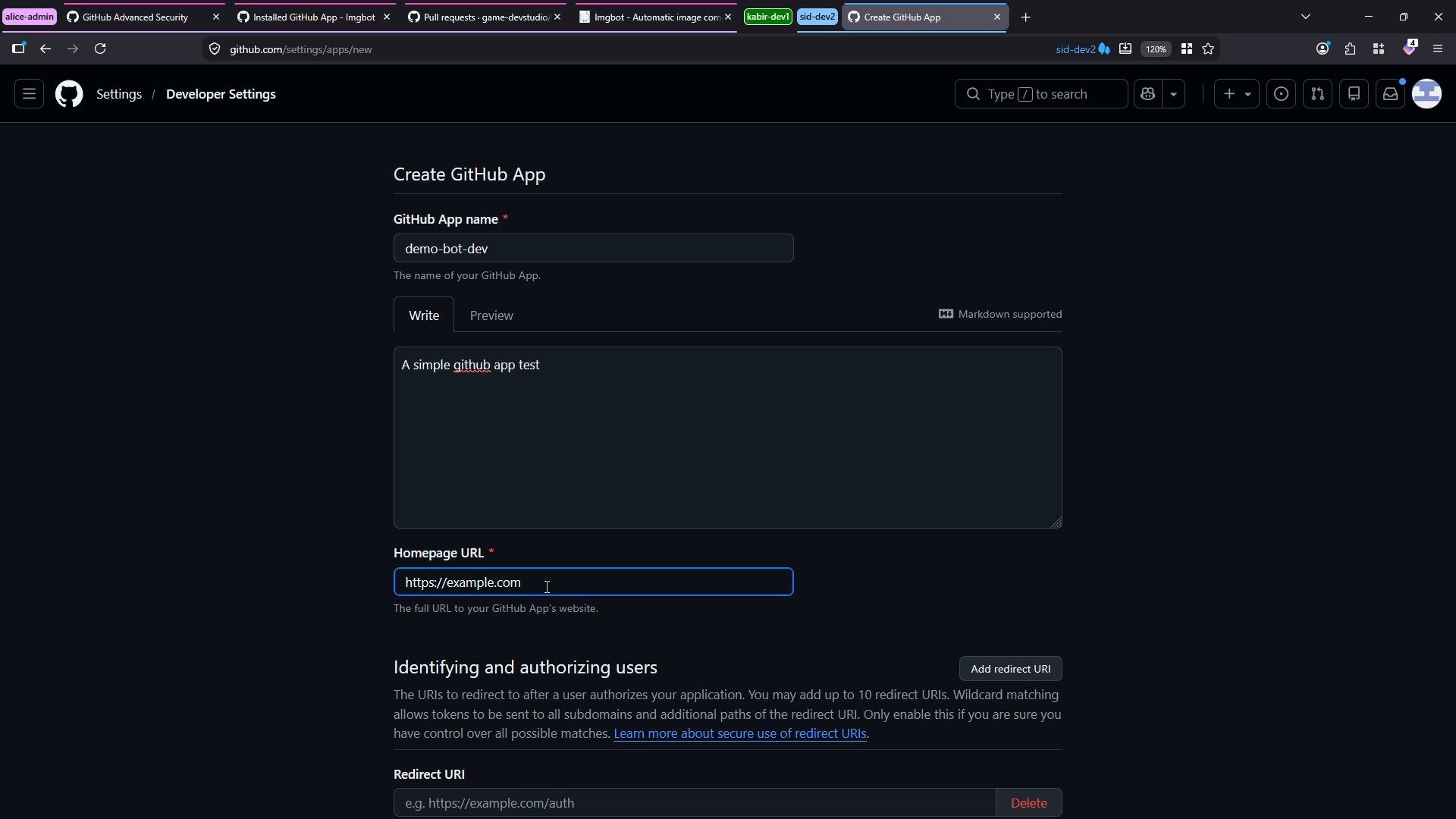This screenshot has width=1456, height=819.
Task: Reset the 120% zoom level indicator
Action: pos(1156,49)
